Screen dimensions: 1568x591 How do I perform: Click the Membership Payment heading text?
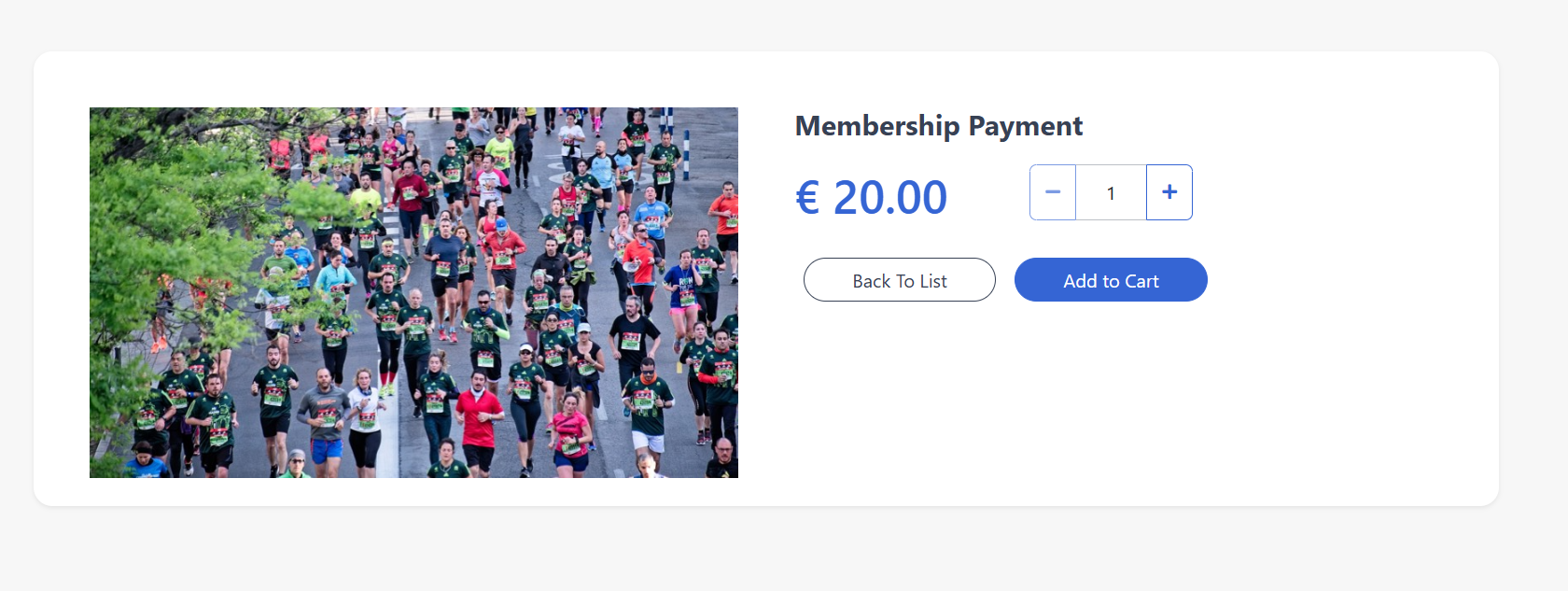(x=938, y=126)
